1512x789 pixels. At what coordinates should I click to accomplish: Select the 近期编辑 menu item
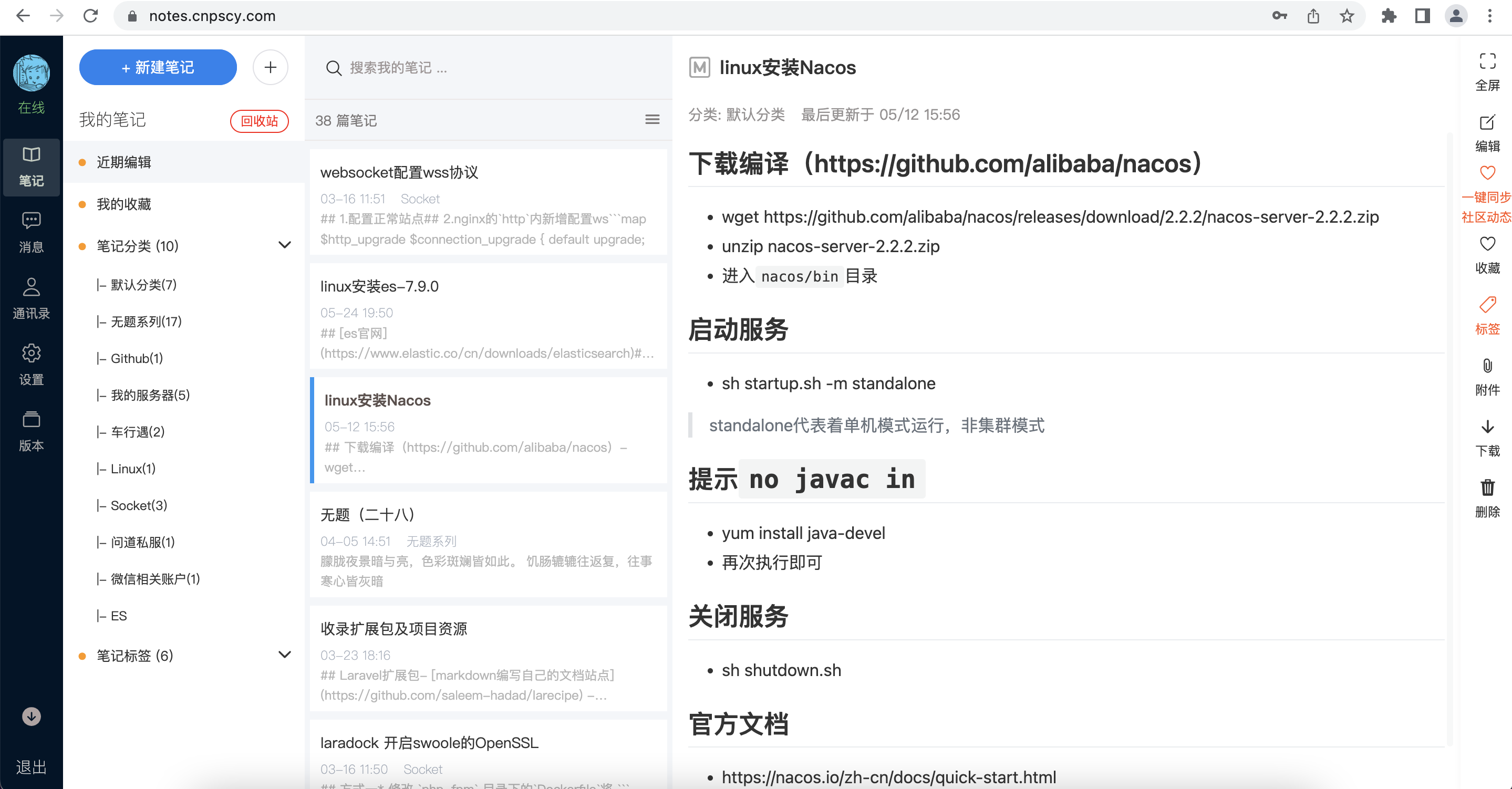pyautogui.click(x=124, y=163)
